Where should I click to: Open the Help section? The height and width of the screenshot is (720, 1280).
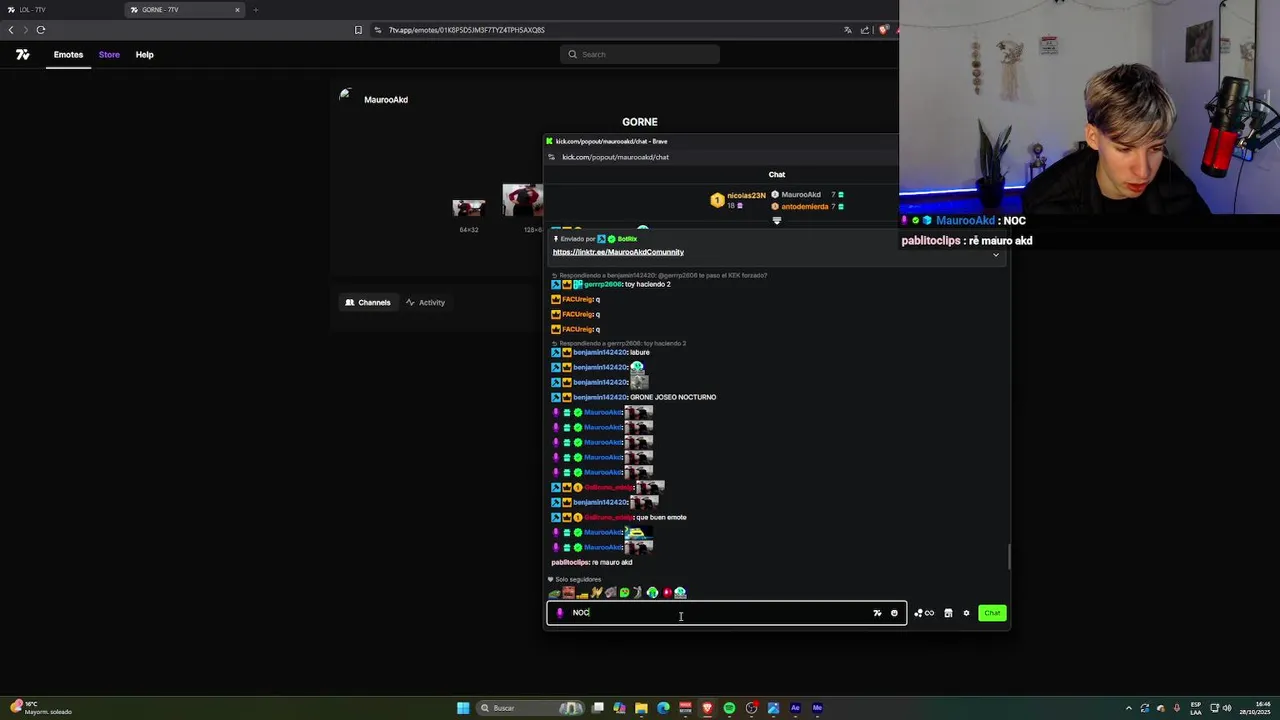click(x=144, y=55)
